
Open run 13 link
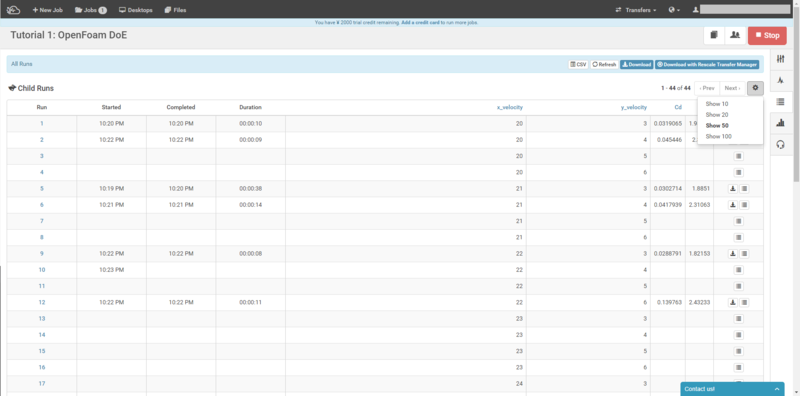(42, 318)
